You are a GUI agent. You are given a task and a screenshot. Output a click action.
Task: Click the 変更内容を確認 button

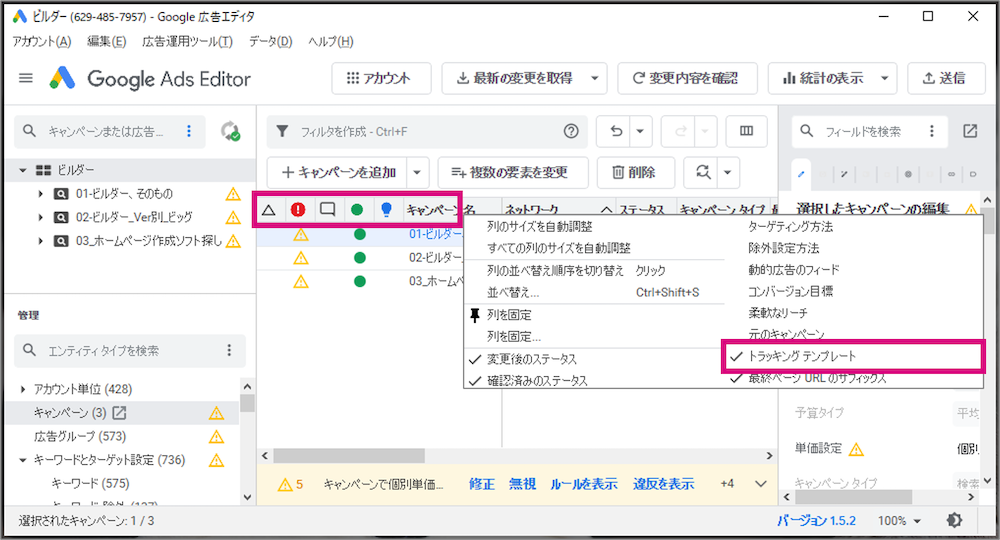coord(687,78)
